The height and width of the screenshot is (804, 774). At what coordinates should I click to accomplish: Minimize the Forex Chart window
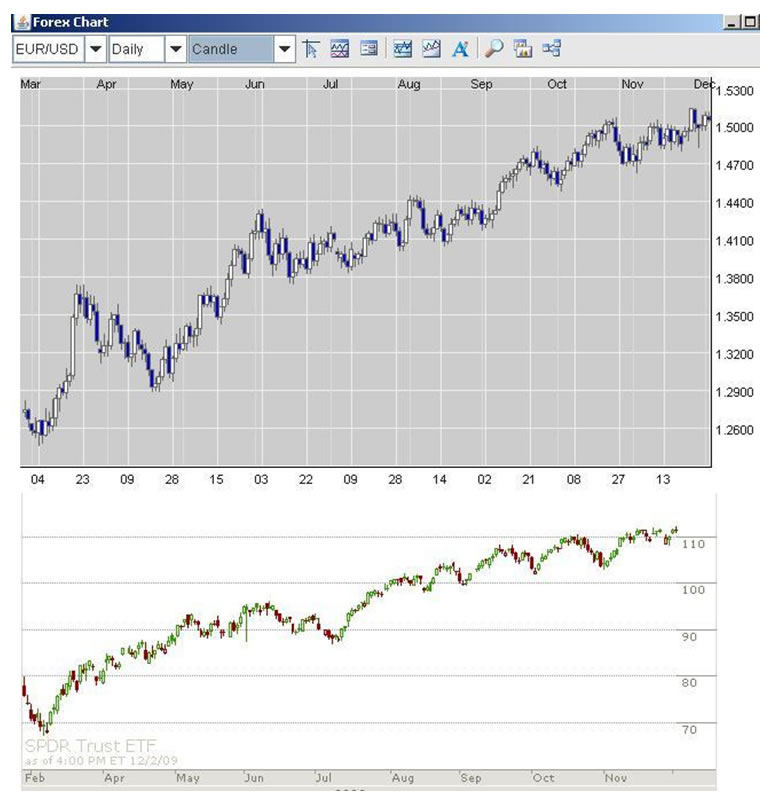tap(732, 22)
